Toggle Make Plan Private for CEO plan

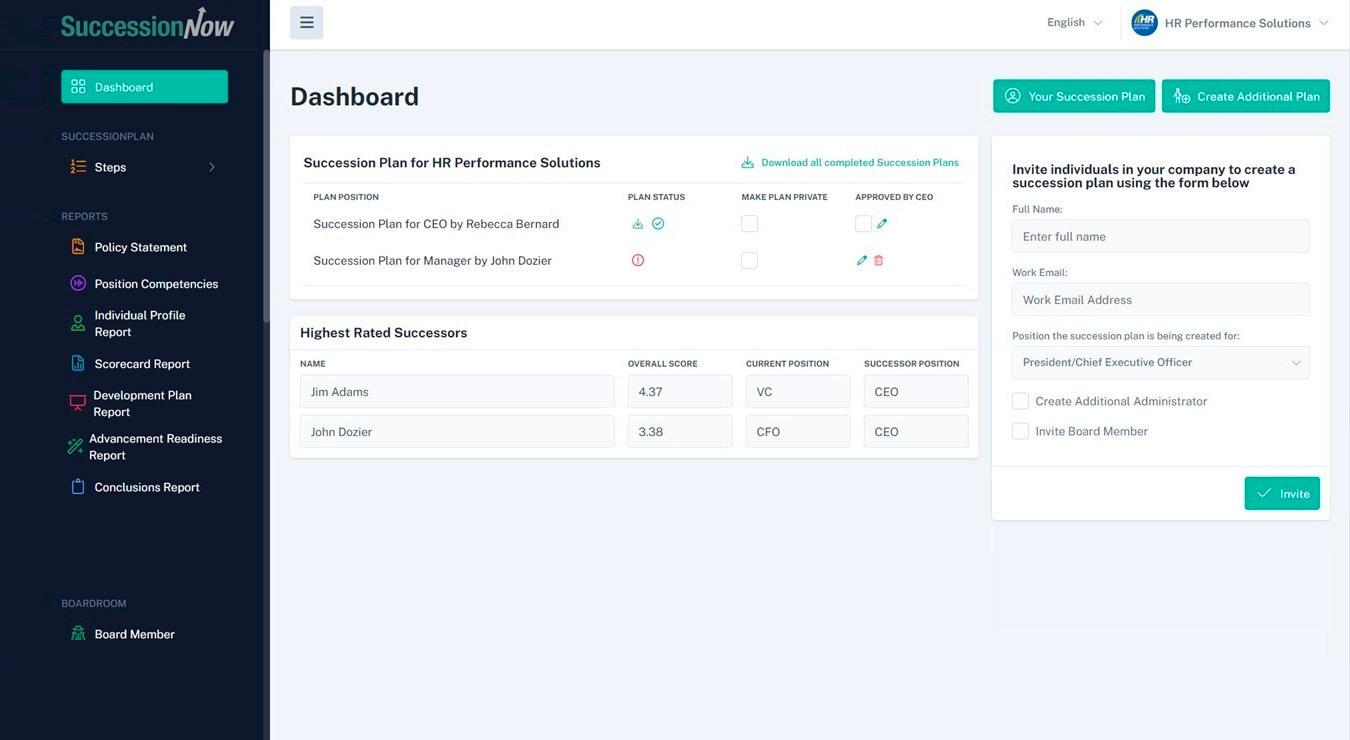click(749, 224)
